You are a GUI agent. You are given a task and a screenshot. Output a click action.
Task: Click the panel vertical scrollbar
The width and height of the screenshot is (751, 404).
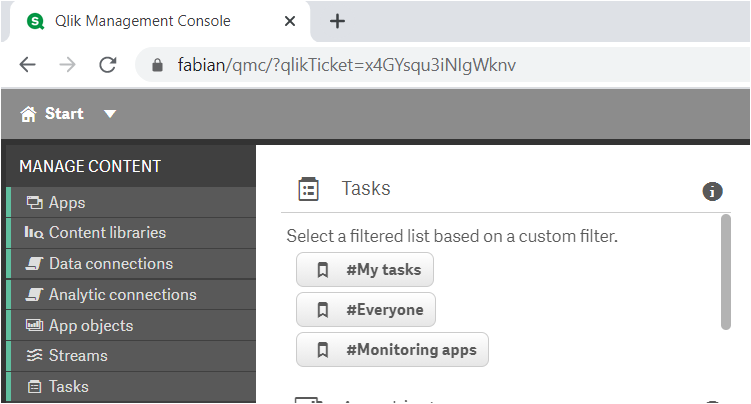[x=726, y=272]
